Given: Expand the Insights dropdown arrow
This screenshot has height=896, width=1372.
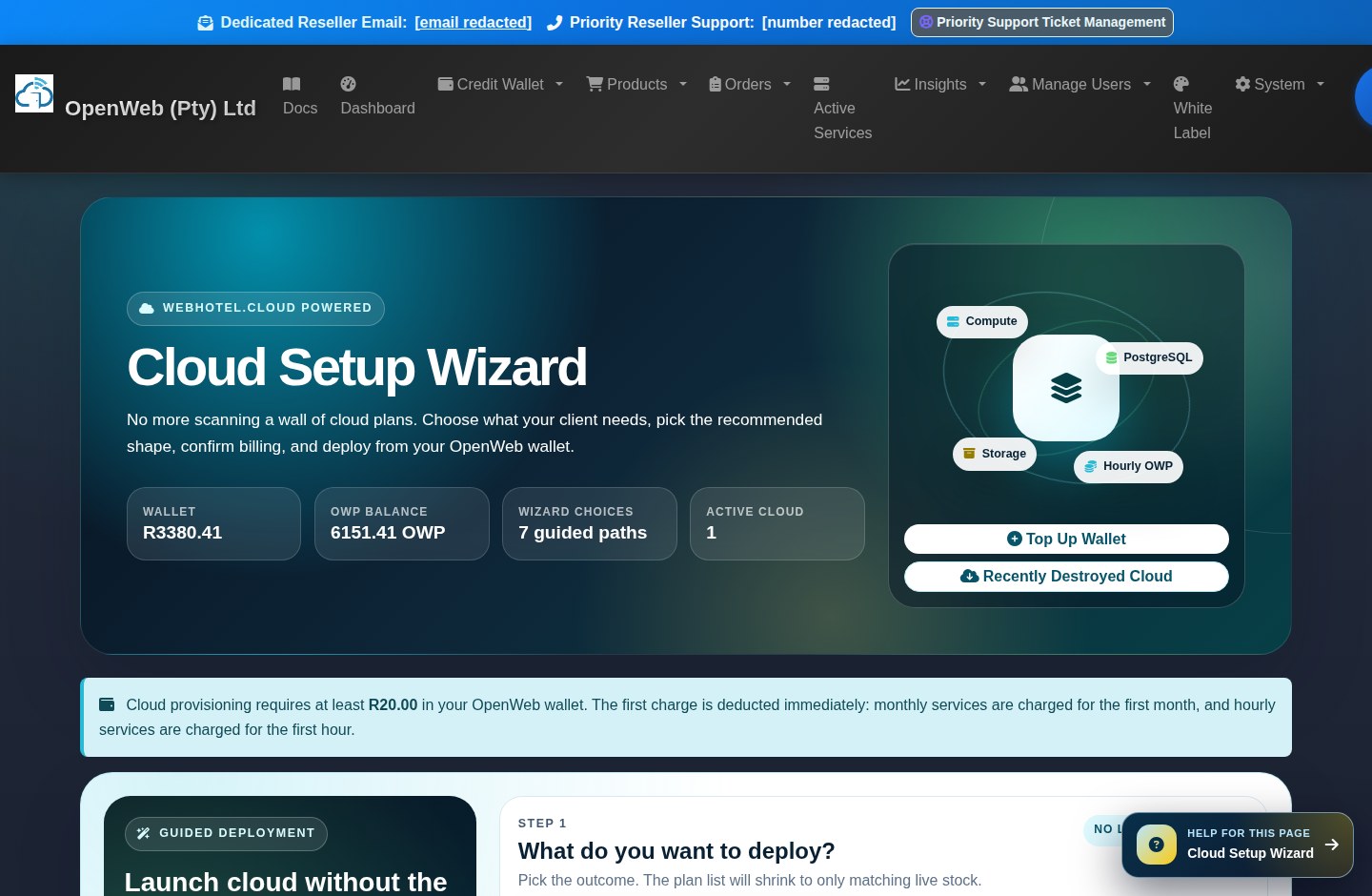Looking at the screenshot, I should [x=982, y=84].
